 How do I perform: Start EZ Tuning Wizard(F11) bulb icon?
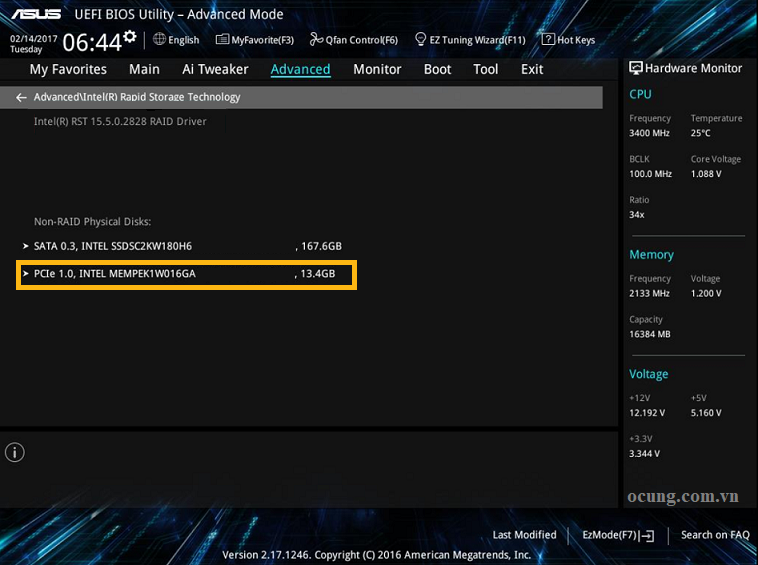point(421,39)
